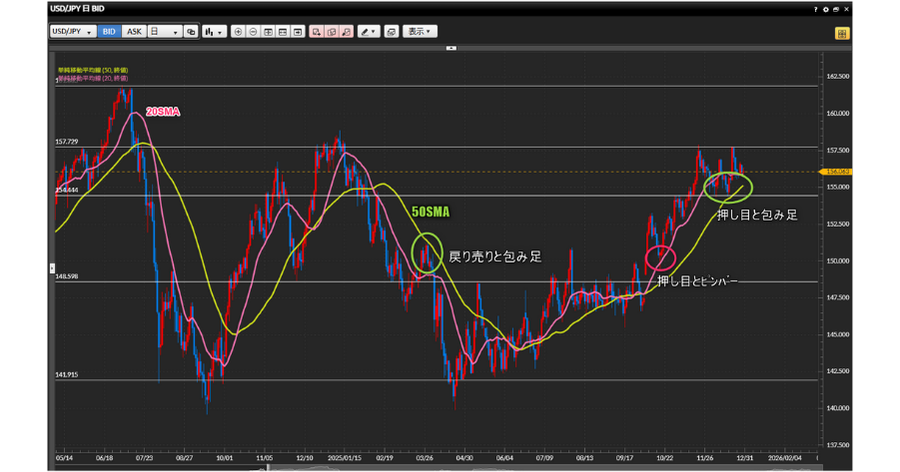The height and width of the screenshot is (472, 900).
Task: Click the magnifier icon in the pink group
Action: tap(346, 32)
